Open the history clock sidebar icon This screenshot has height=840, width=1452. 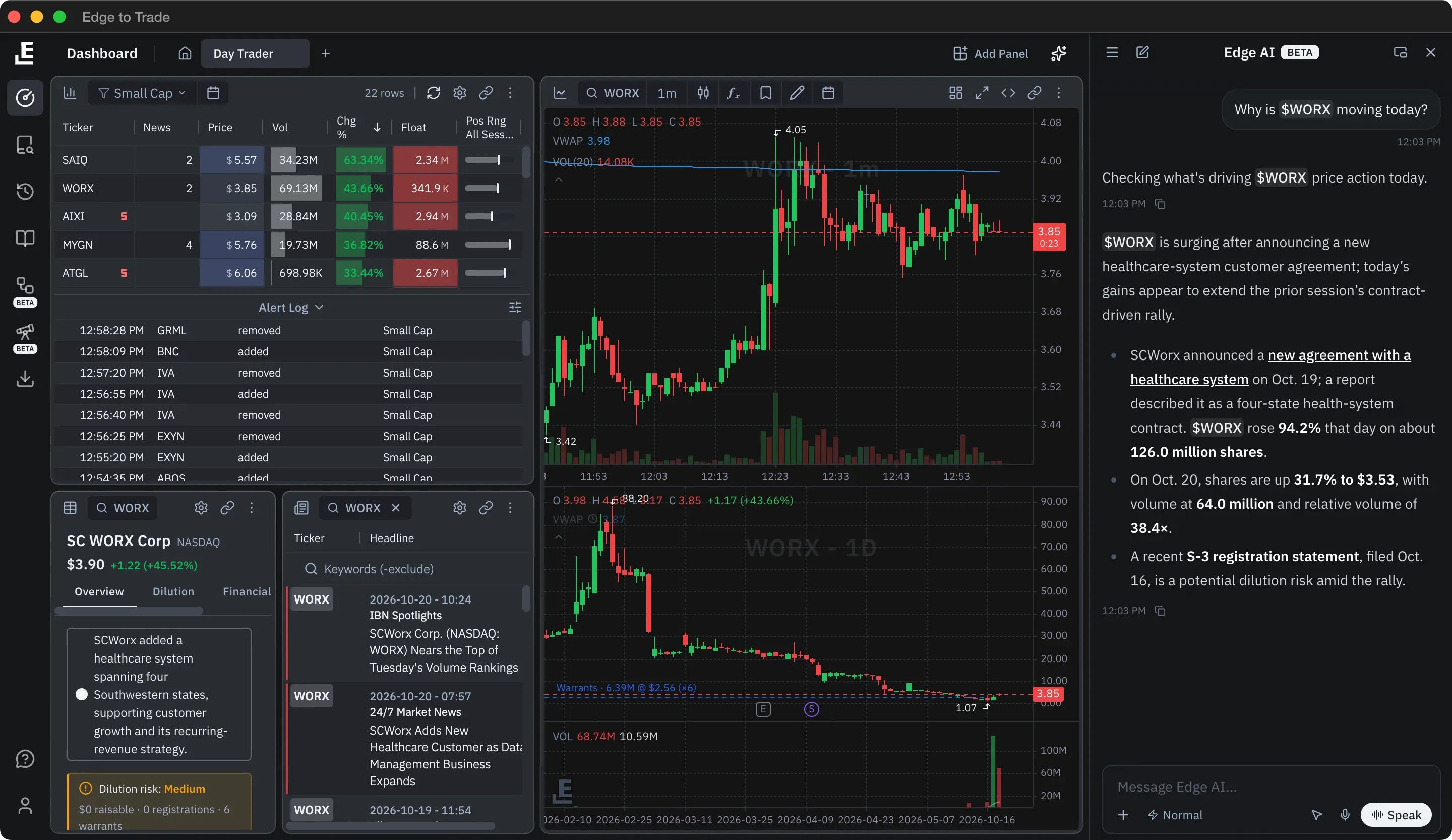click(x=25, y=191)
